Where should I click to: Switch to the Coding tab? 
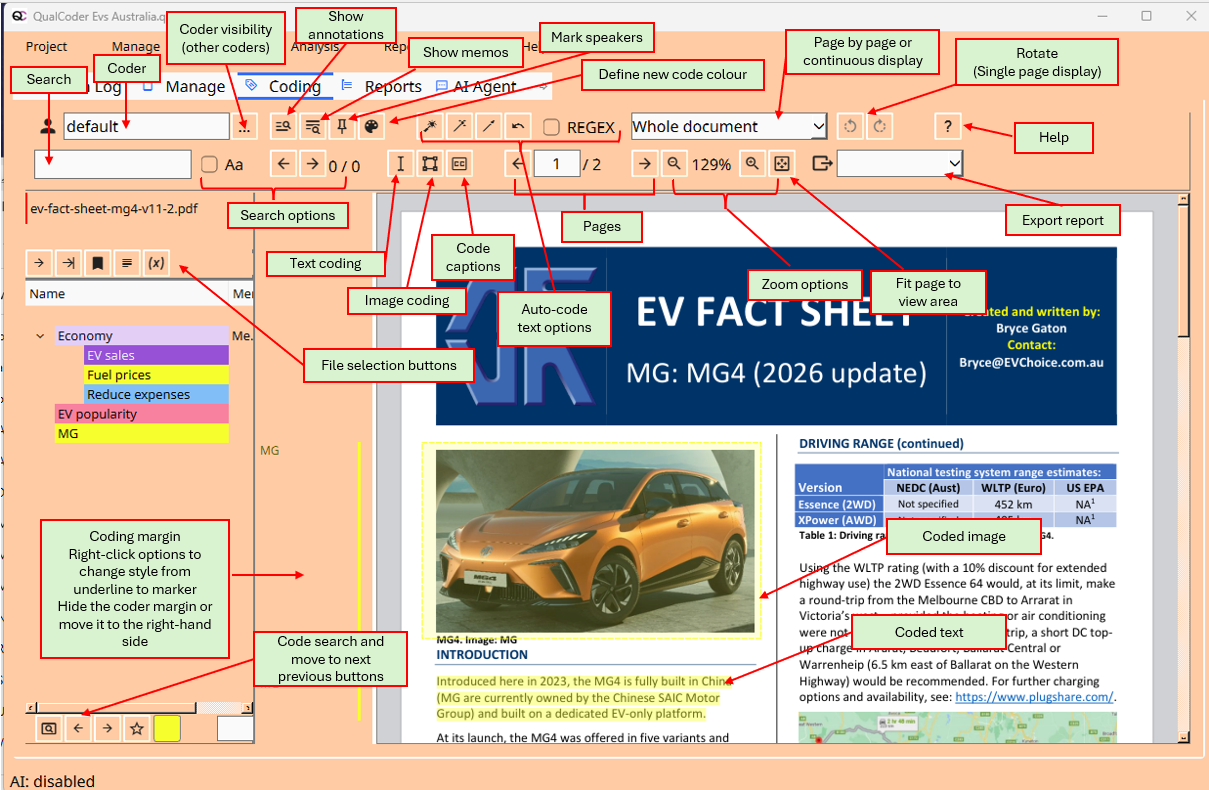coord(283,87)
